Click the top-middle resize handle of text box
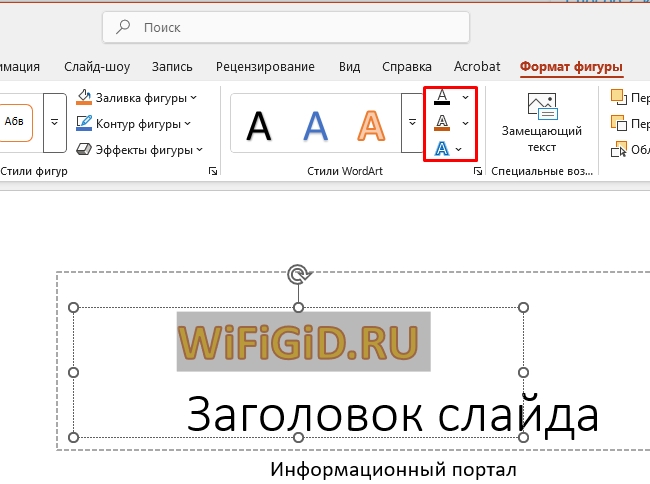The image size is (650, 484). [x=298, y=307]
